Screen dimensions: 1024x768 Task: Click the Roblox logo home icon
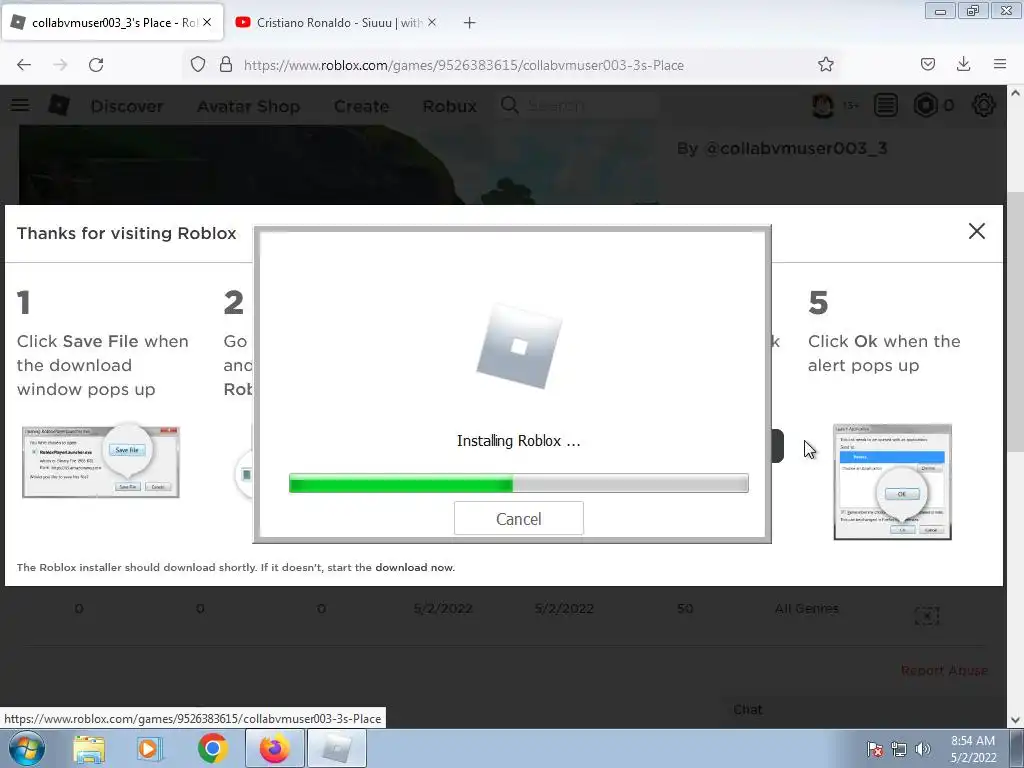(x=59, y=105)
